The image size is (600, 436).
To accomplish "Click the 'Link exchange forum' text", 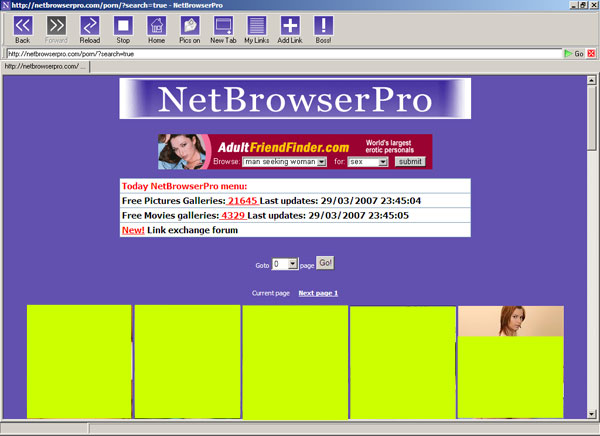I will tap(192, 230).
